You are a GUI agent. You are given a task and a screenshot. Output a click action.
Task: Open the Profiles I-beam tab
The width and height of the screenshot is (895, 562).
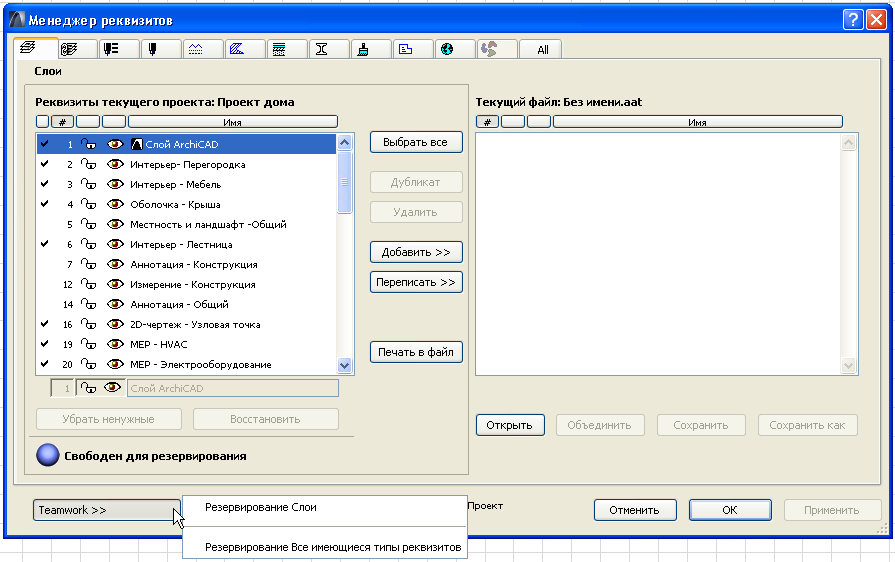click(321, 49)
